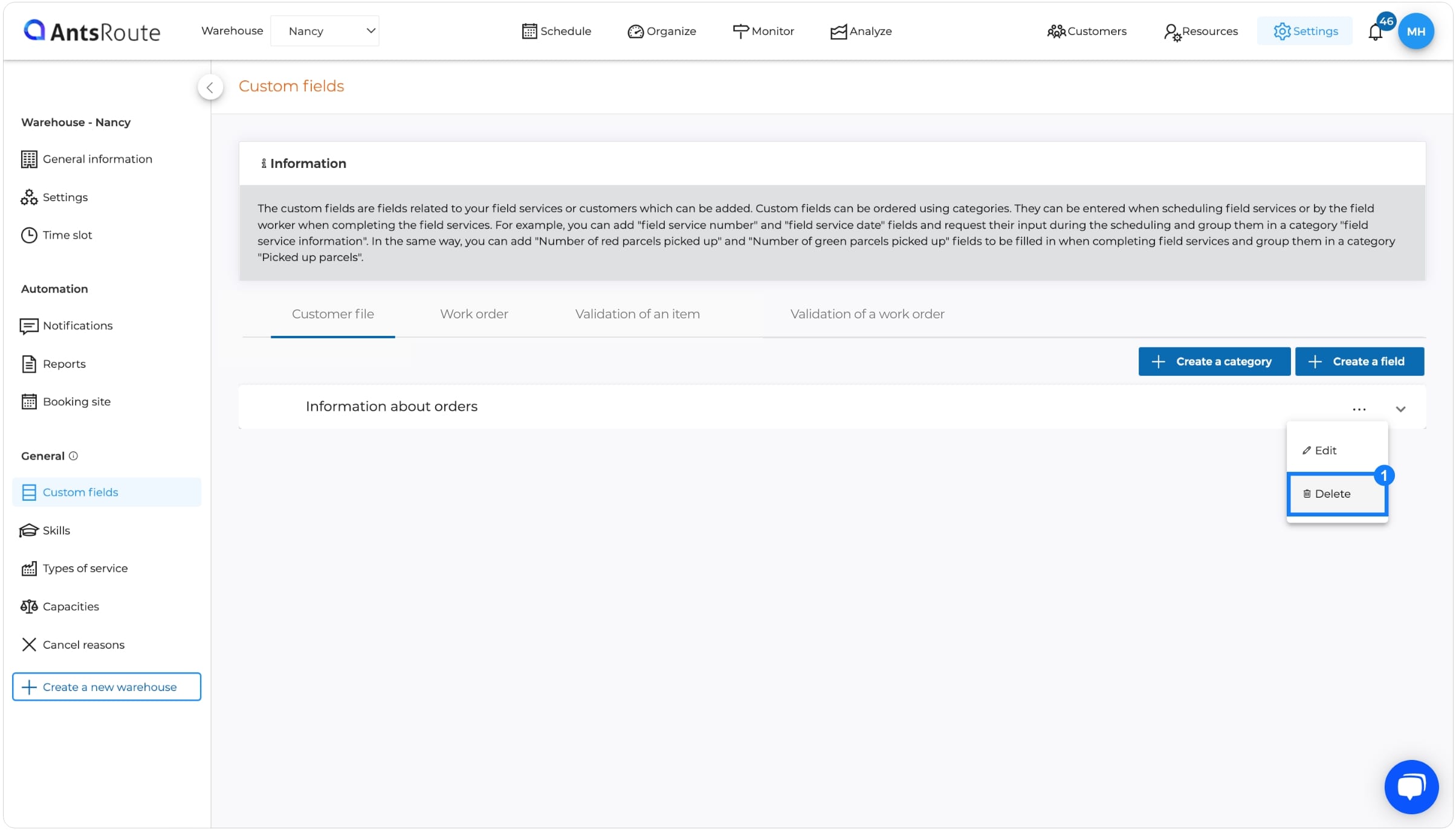Click the Warehouse - Nancy sidebar heading
1456x830 pixels.
coord(76,123)
